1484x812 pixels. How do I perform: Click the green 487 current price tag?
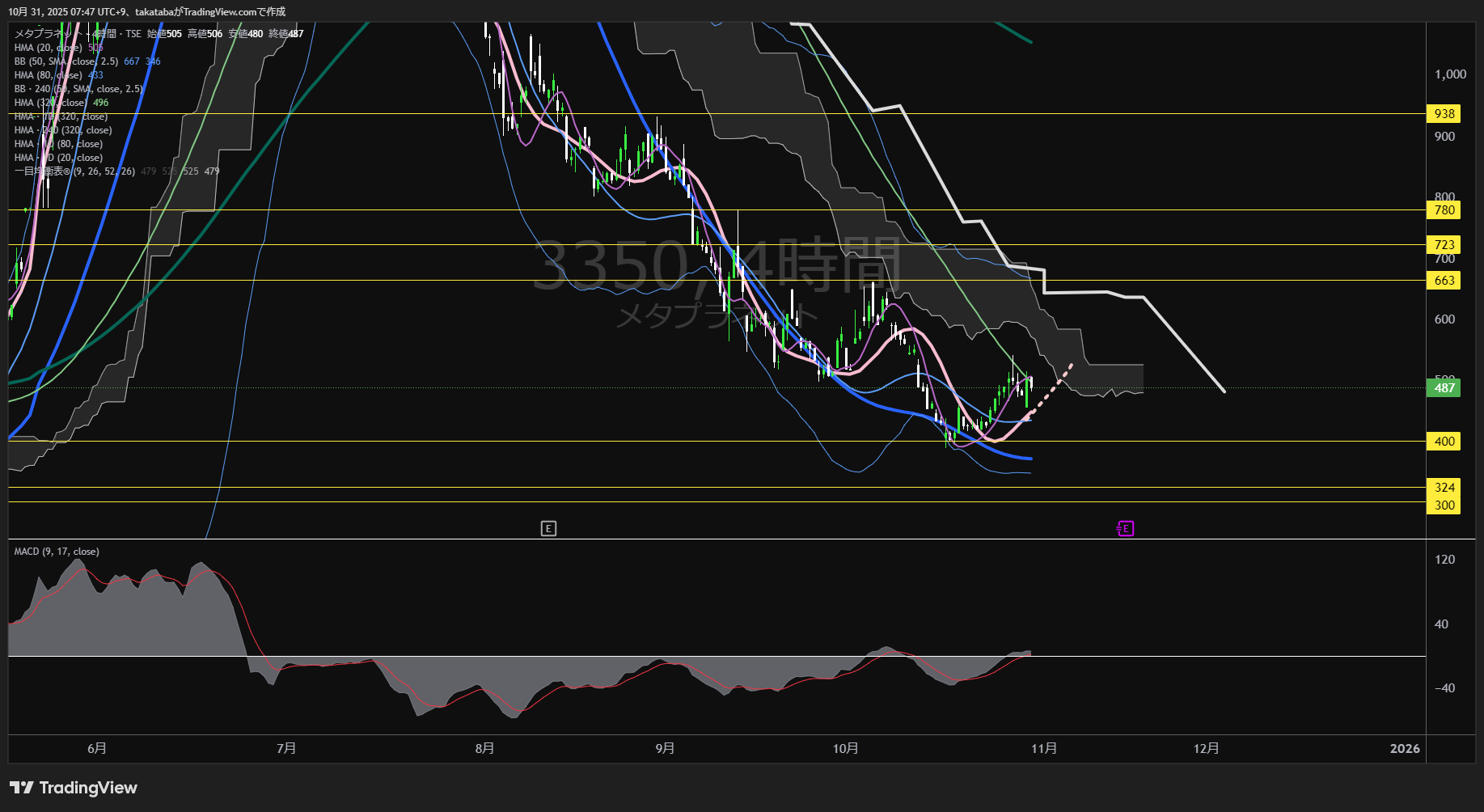coord(1444,388)
